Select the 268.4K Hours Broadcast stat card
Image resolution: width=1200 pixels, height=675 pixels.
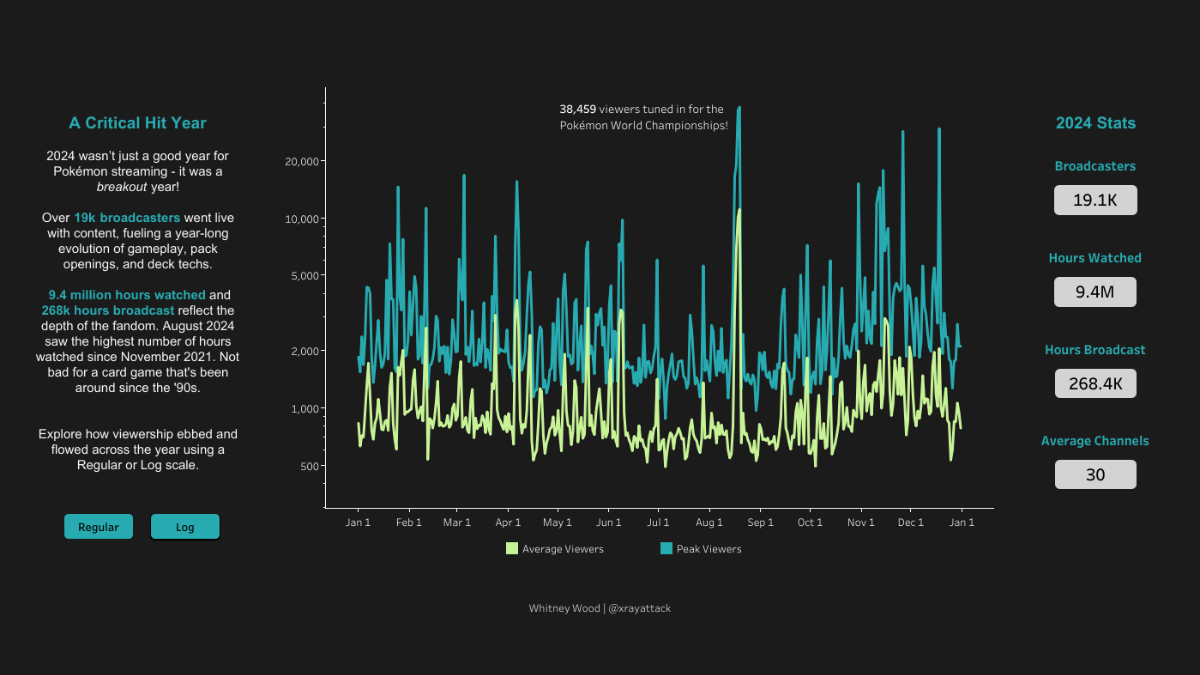[1095, 384]
